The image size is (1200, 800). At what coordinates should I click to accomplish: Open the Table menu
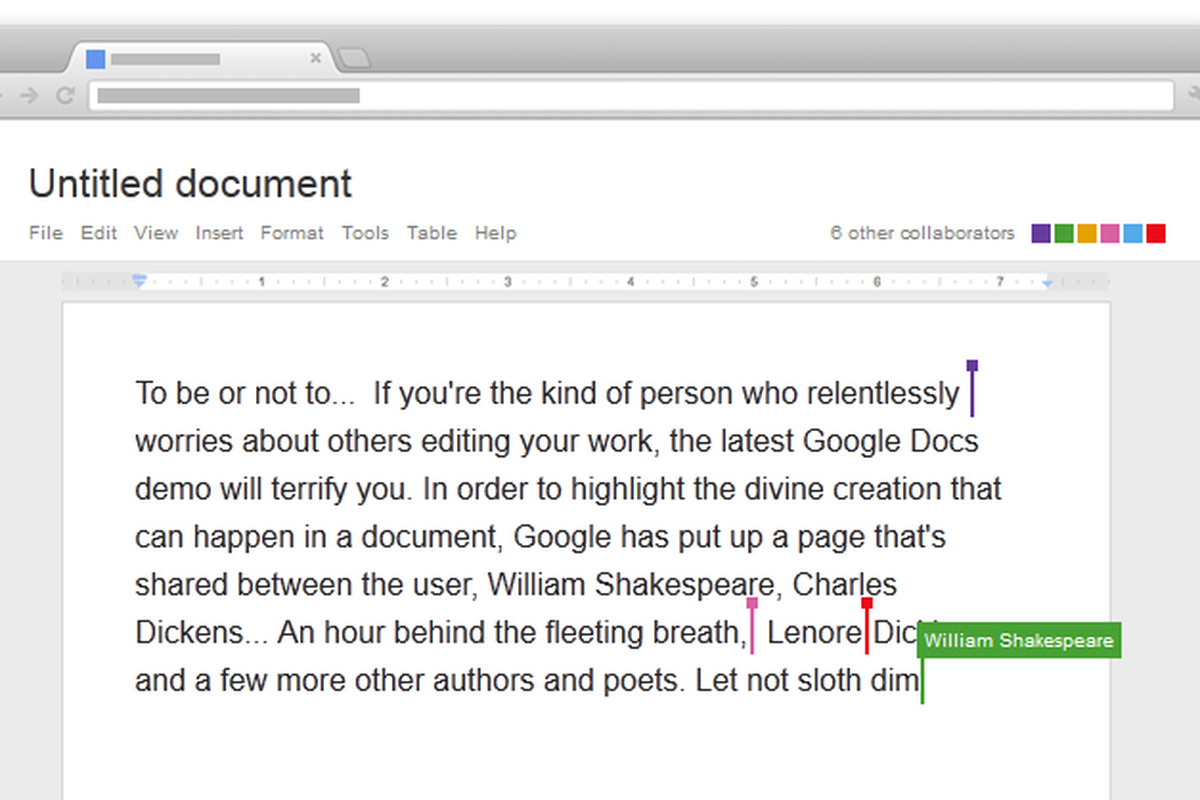pos(432,233)
